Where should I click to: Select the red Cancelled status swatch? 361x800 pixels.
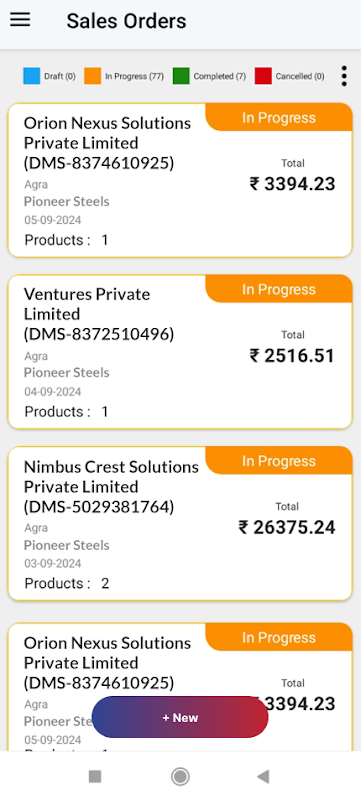pyautogui.click(x=263, y=76)
